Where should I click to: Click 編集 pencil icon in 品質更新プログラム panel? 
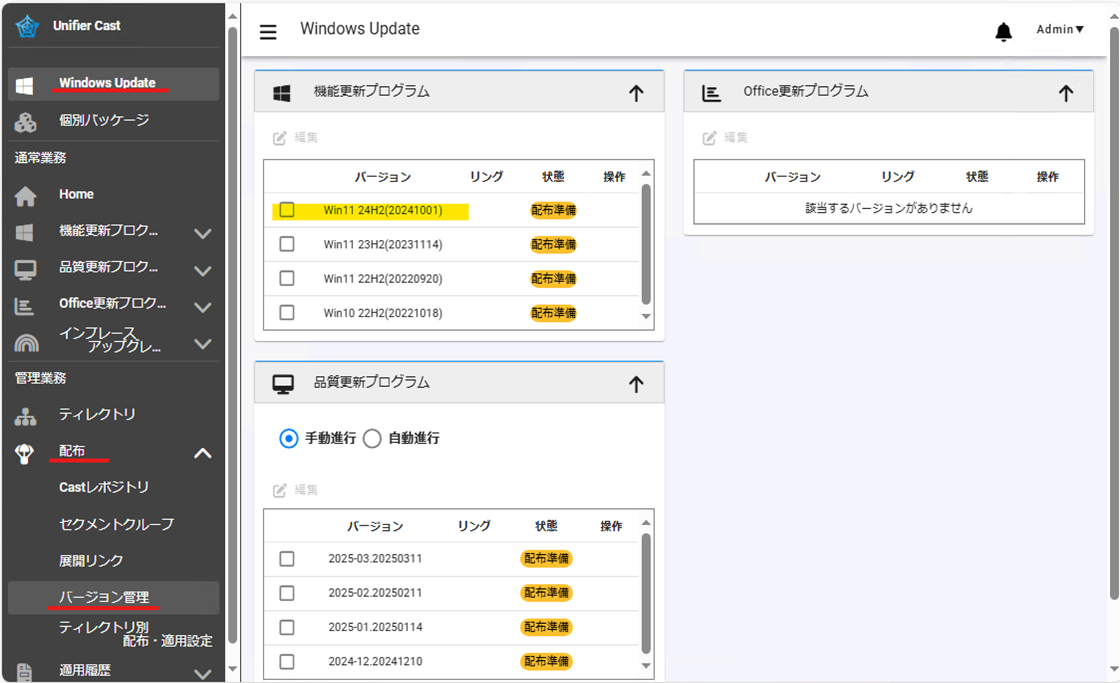point(280,490)
